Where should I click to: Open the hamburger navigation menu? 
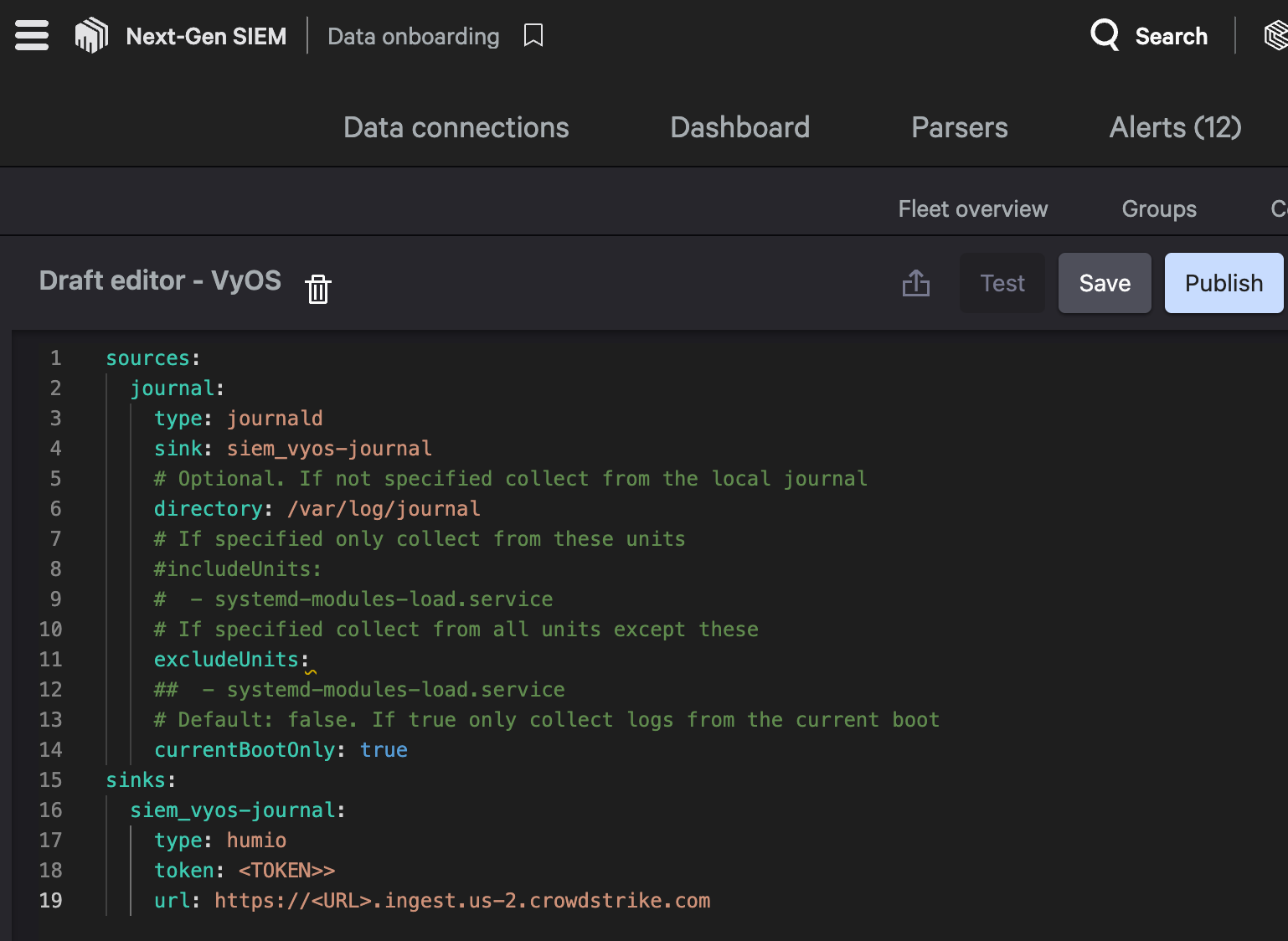coord(32,36)
